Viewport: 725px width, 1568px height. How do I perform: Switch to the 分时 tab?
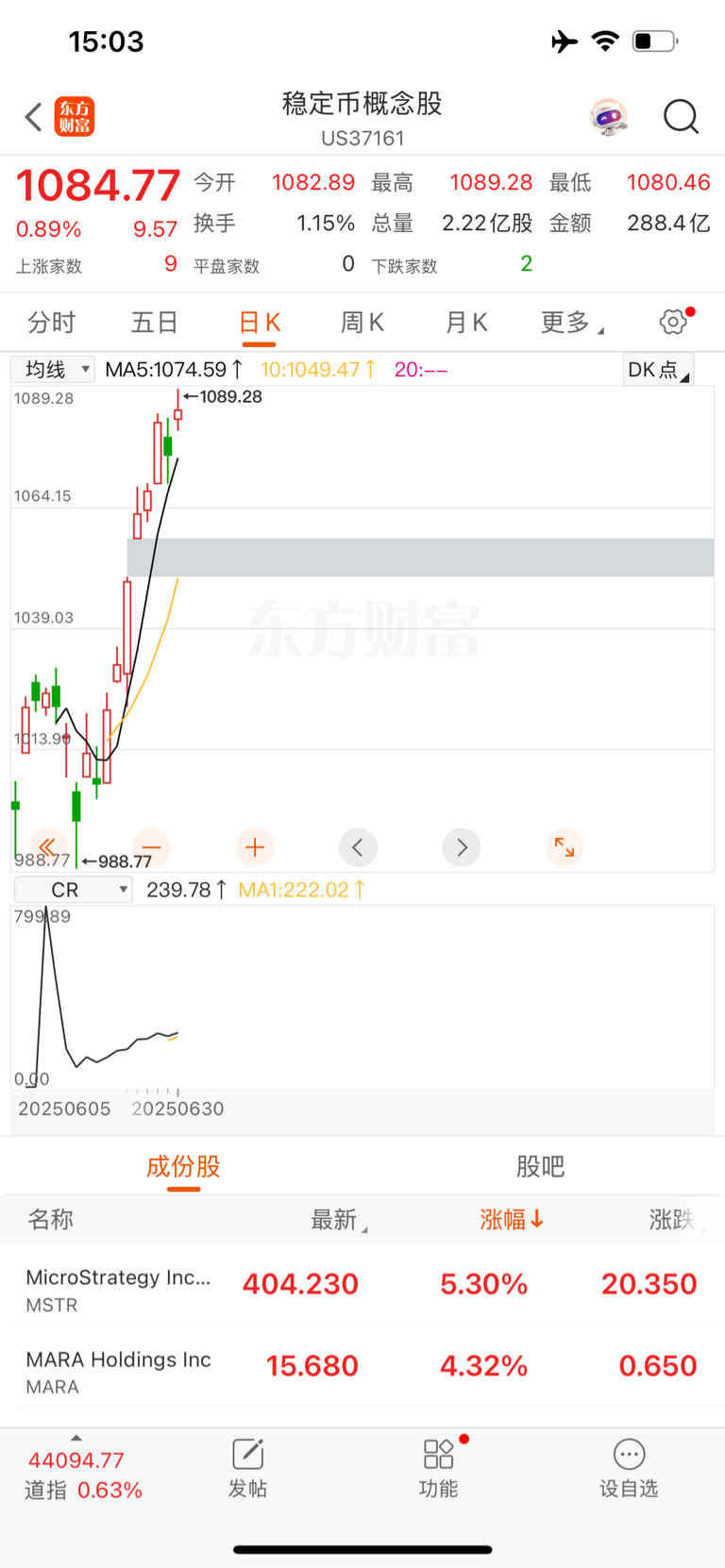51,323
